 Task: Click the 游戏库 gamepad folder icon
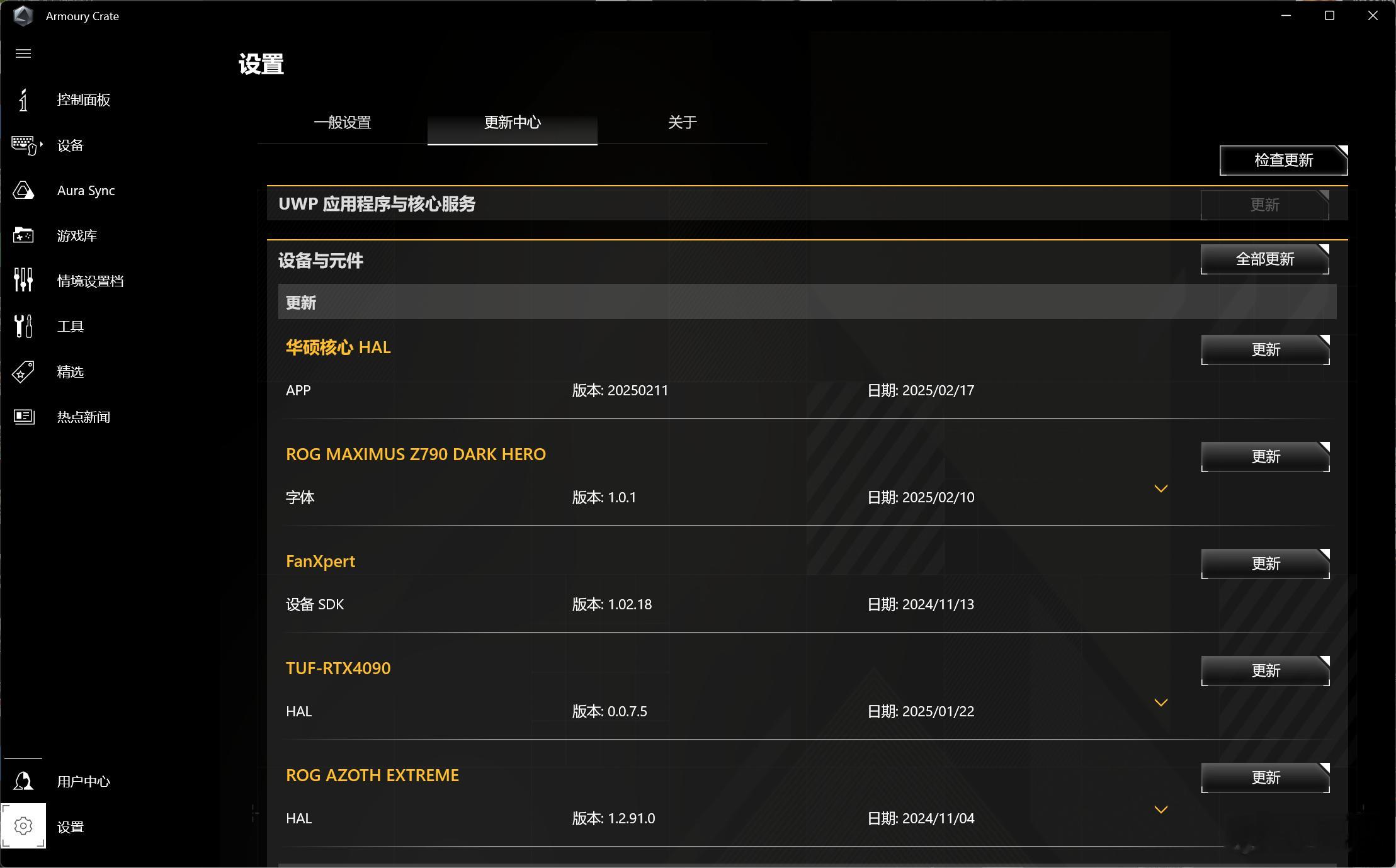pyautogui.click(x=23, y=235)
